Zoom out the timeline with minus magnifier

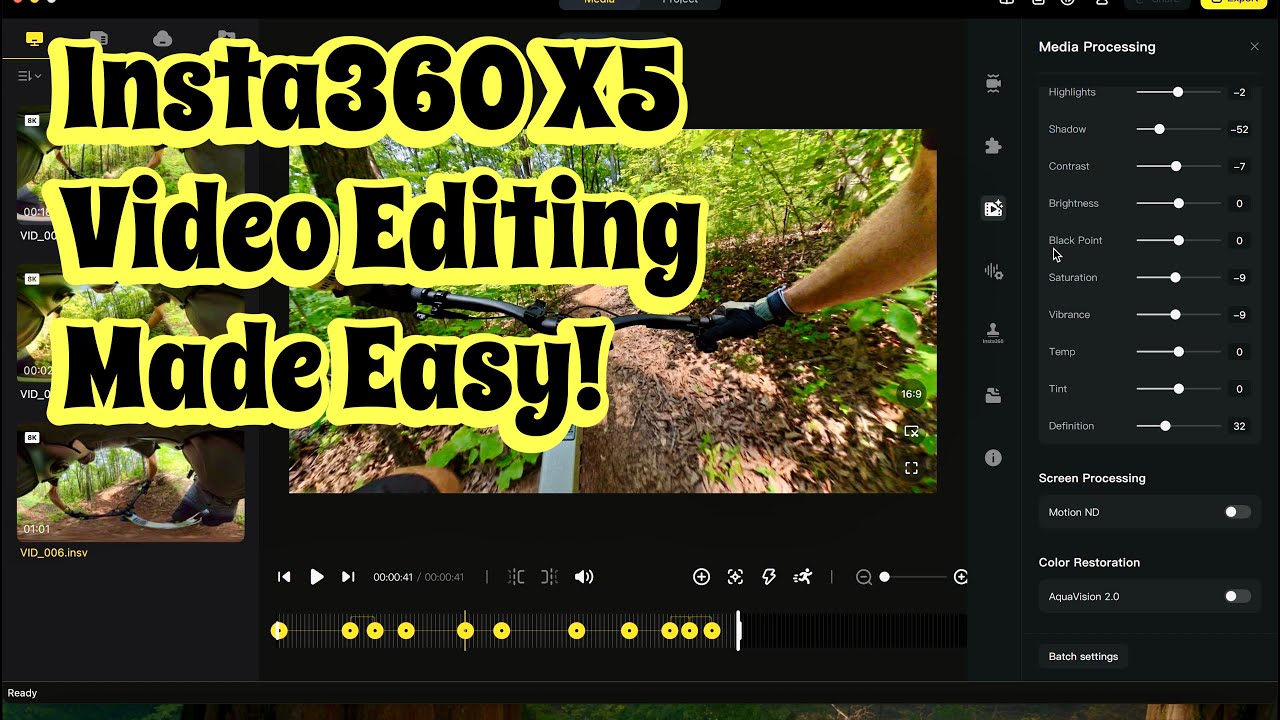(864, 577)
